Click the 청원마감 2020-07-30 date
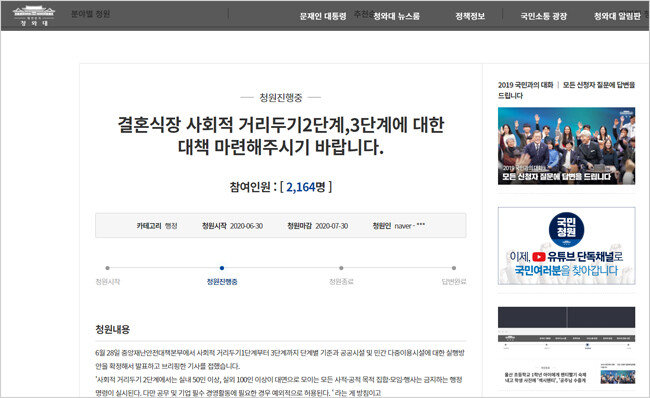This screenshot has height=398, width=650. (x=318, y=226)
